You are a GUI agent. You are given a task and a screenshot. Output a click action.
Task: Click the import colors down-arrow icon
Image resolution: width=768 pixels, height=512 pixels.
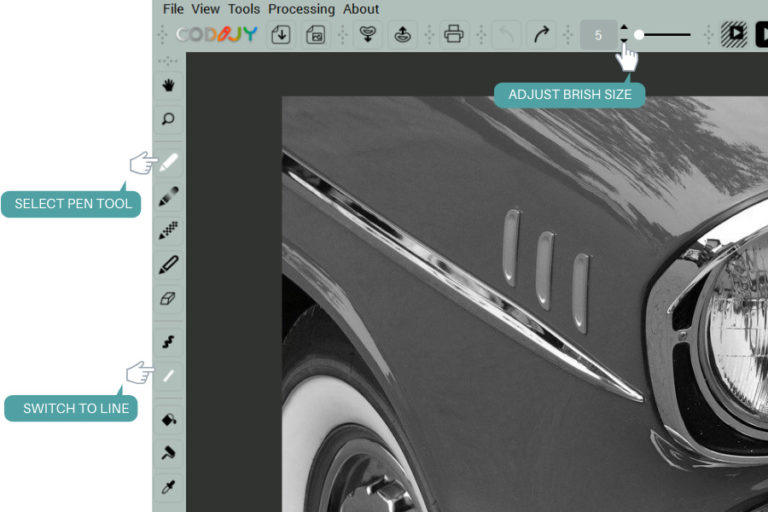[x=368, y=35]
